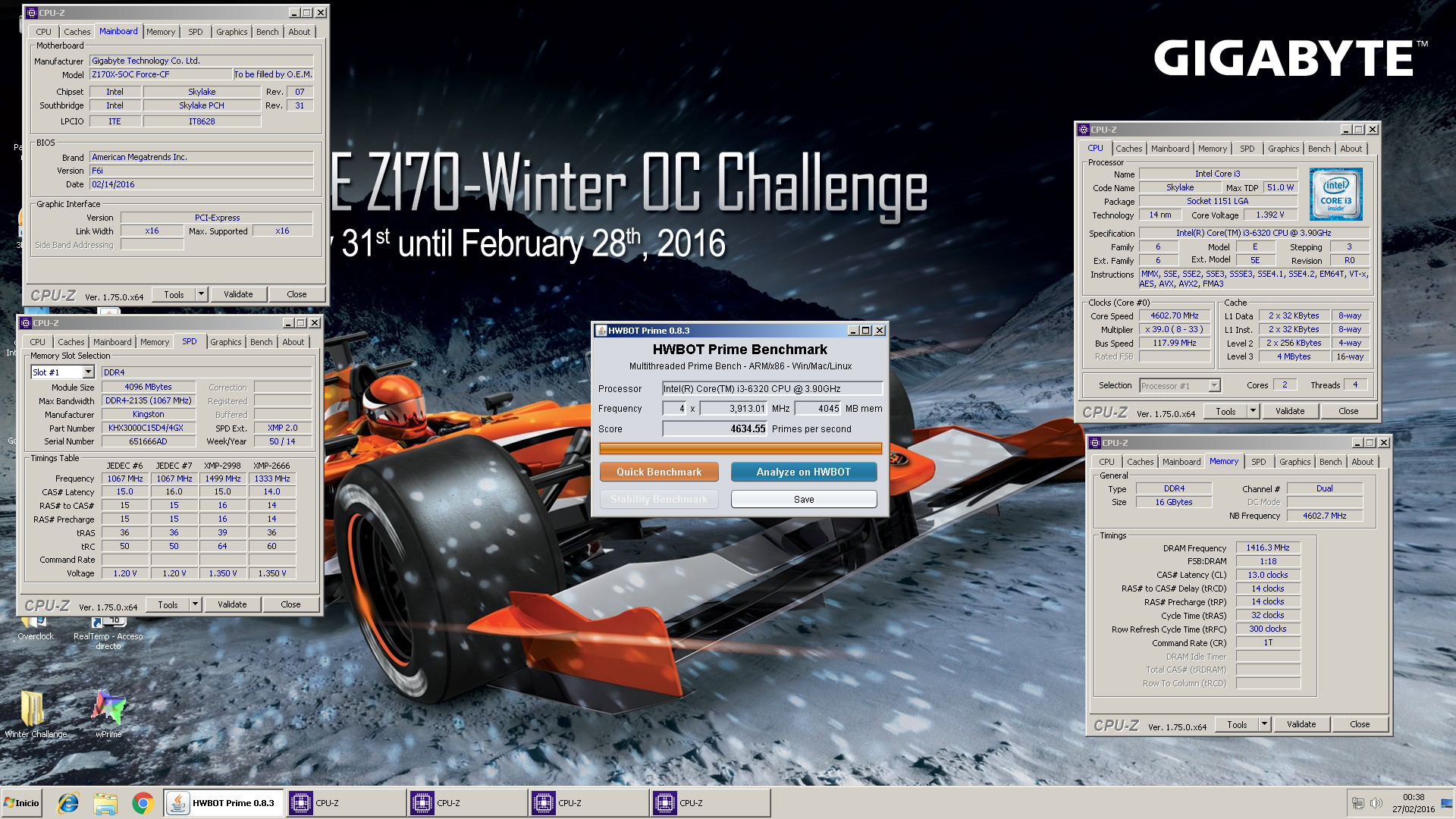The height and width of the screenshot is (819, 1456).
Task: Click CPU-Z SPD window title icon
Action: tap(25, 323)
